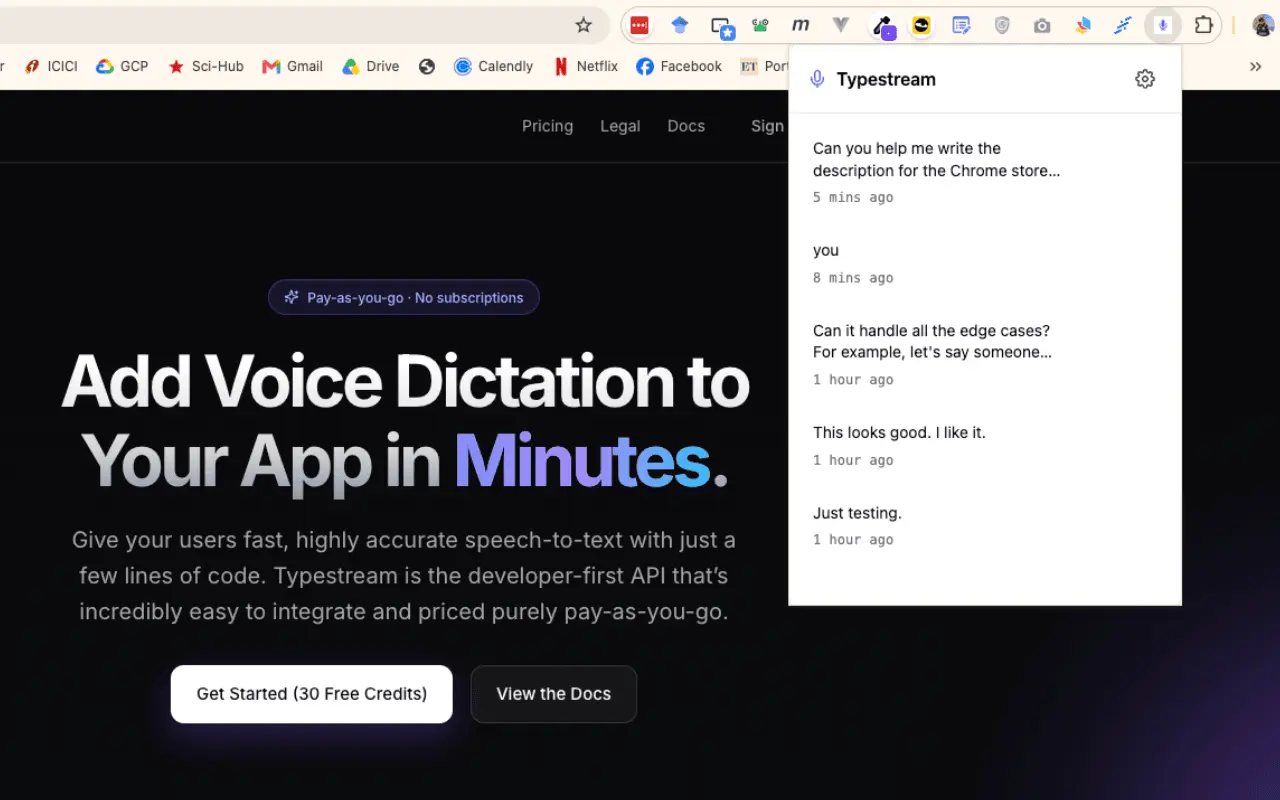Click the italic 'm' extension icon
The height and width of the screenshot is (800, 1280).
tap(800, 26)
